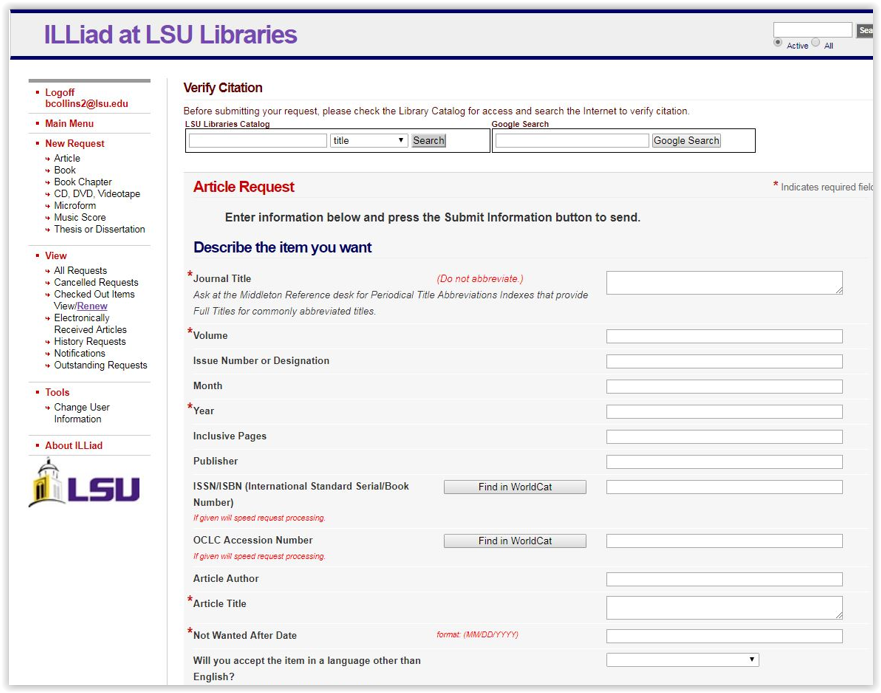The image size is (881, 693).
Task: Open About ILLiad link
Action: [74, 446]
